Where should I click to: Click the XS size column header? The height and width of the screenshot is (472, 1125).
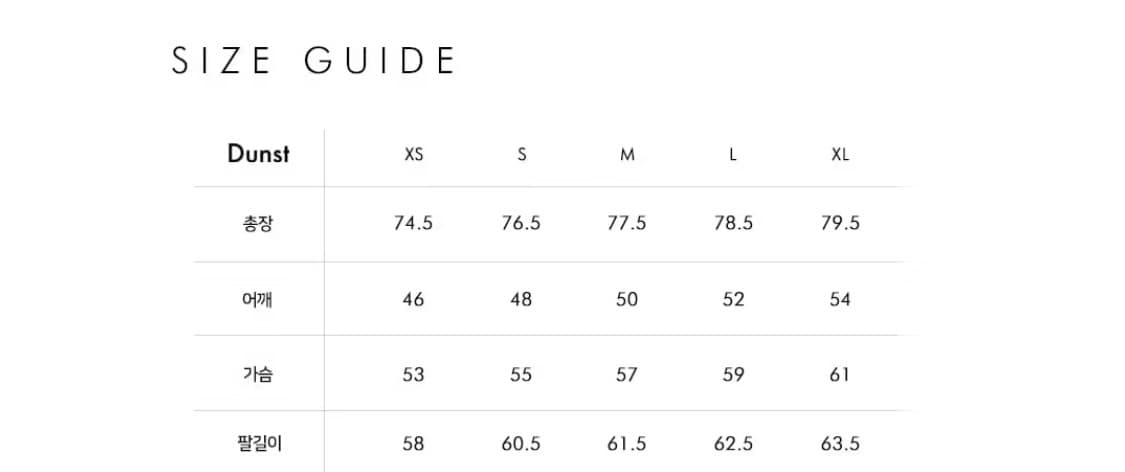coord(413,156)
